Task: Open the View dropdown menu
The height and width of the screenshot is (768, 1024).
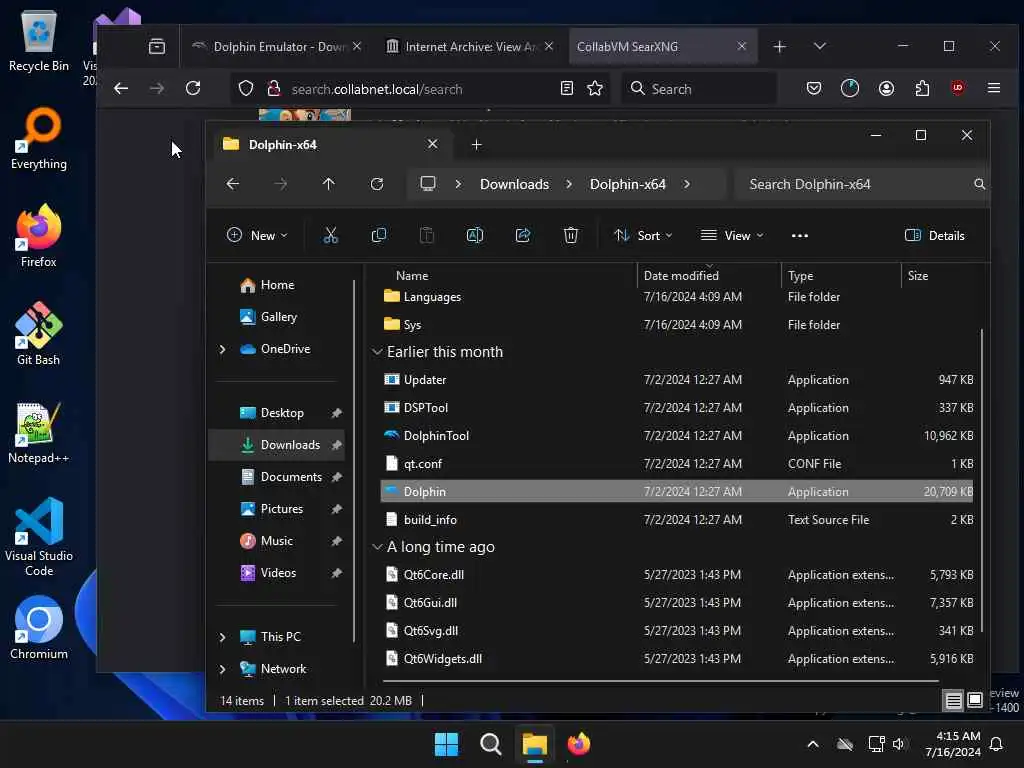Action: click(731, 236)
